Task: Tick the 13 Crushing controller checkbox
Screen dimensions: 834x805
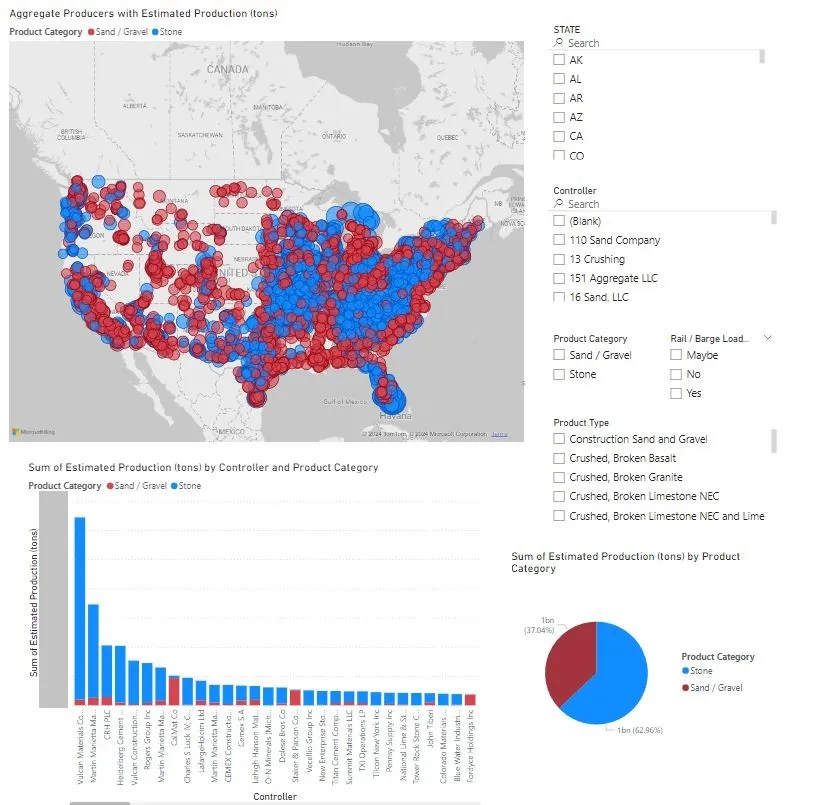Action: click(559, 259)
